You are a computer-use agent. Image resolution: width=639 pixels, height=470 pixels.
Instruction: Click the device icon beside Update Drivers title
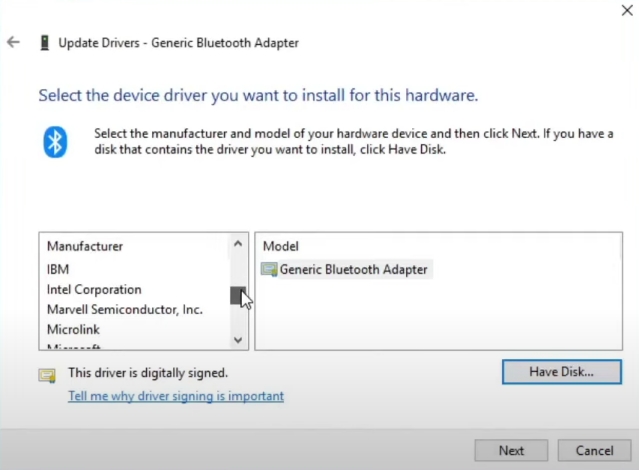coord(44,43)
